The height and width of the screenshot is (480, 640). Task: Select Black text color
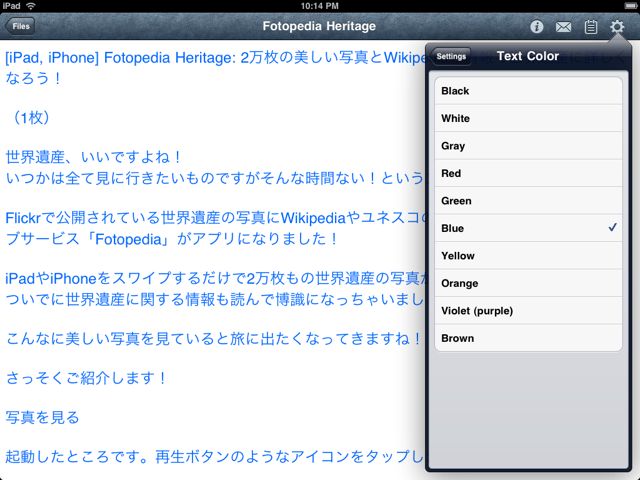click(528, 91)
